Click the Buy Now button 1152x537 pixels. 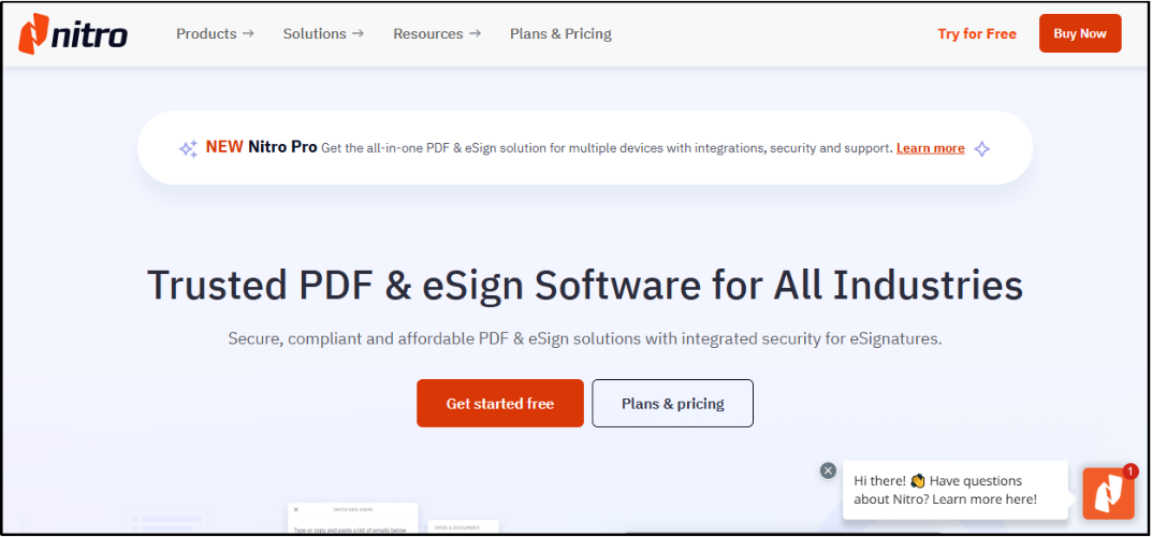tap(1080, 34)
